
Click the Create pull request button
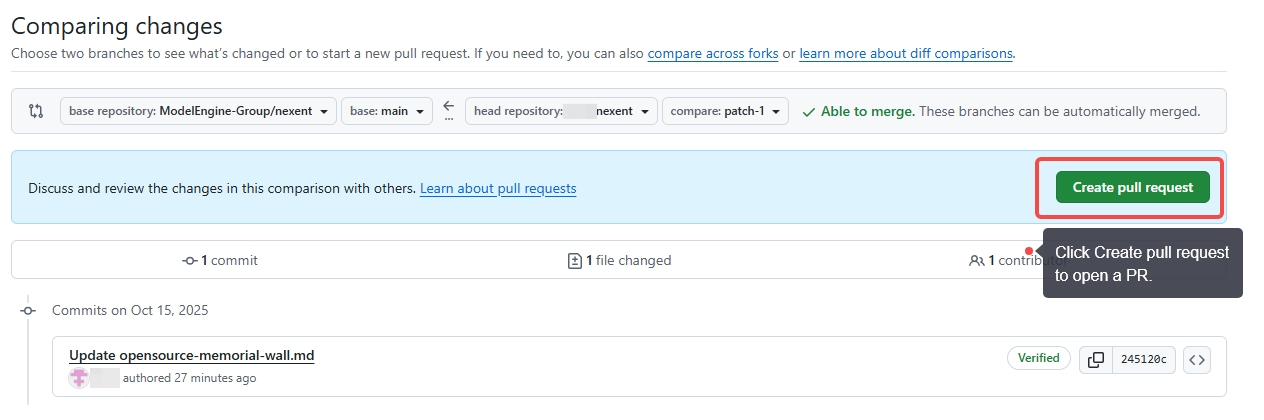[1132, 187]
